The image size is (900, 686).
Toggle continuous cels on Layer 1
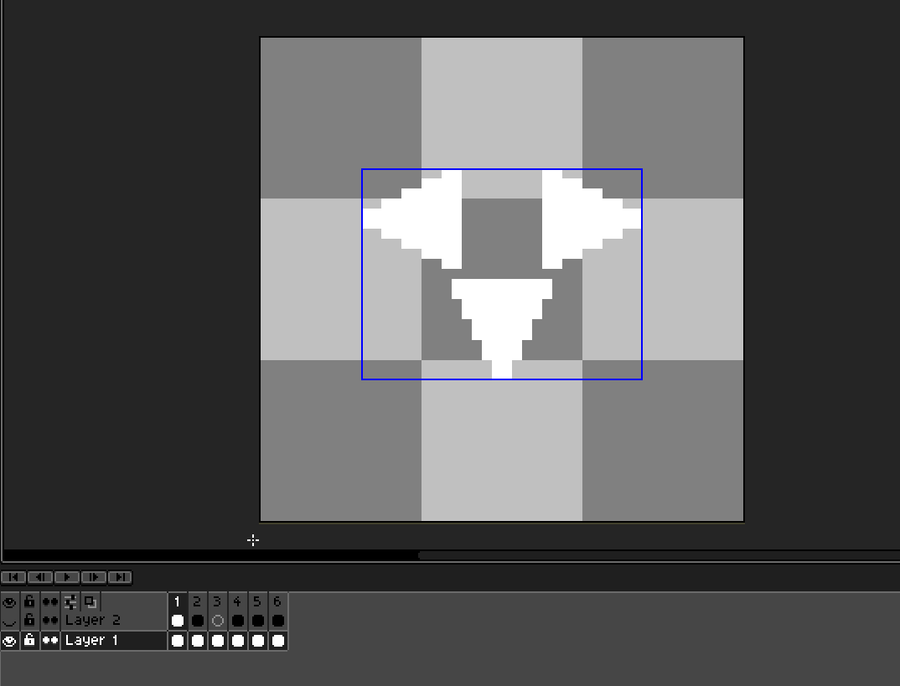[50, 641]
